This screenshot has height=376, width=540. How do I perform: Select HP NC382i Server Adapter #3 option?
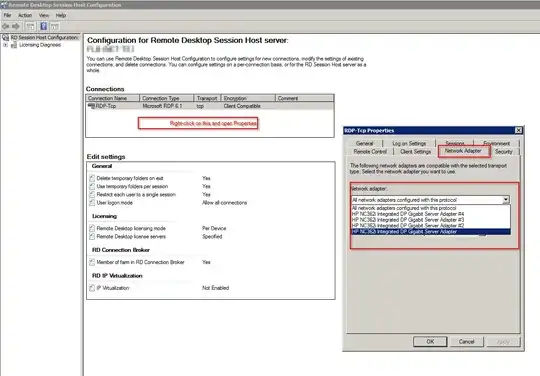pos(430,220)
